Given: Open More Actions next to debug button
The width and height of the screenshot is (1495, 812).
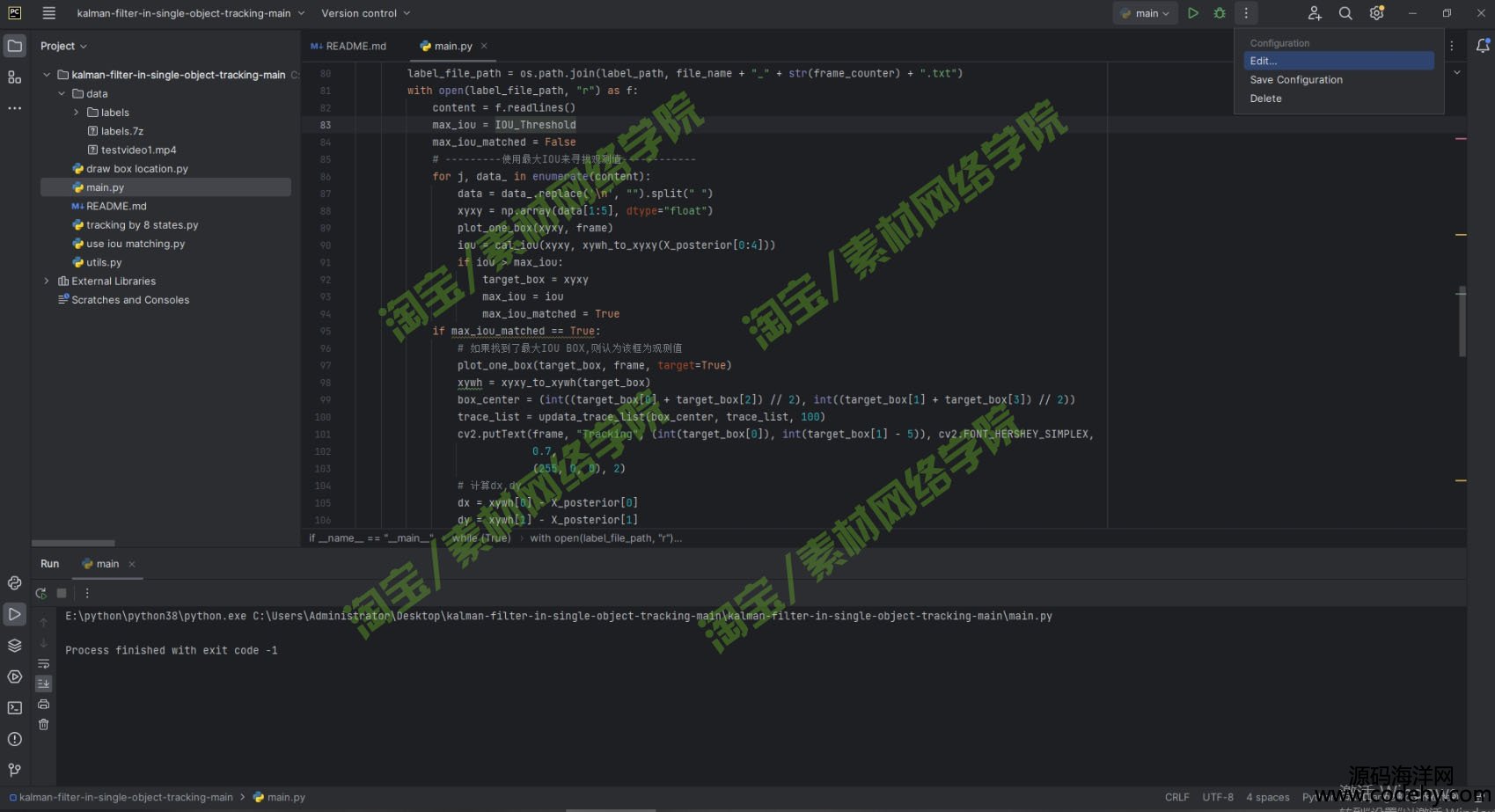Looking at the screenshot, I should point(1246,13).
